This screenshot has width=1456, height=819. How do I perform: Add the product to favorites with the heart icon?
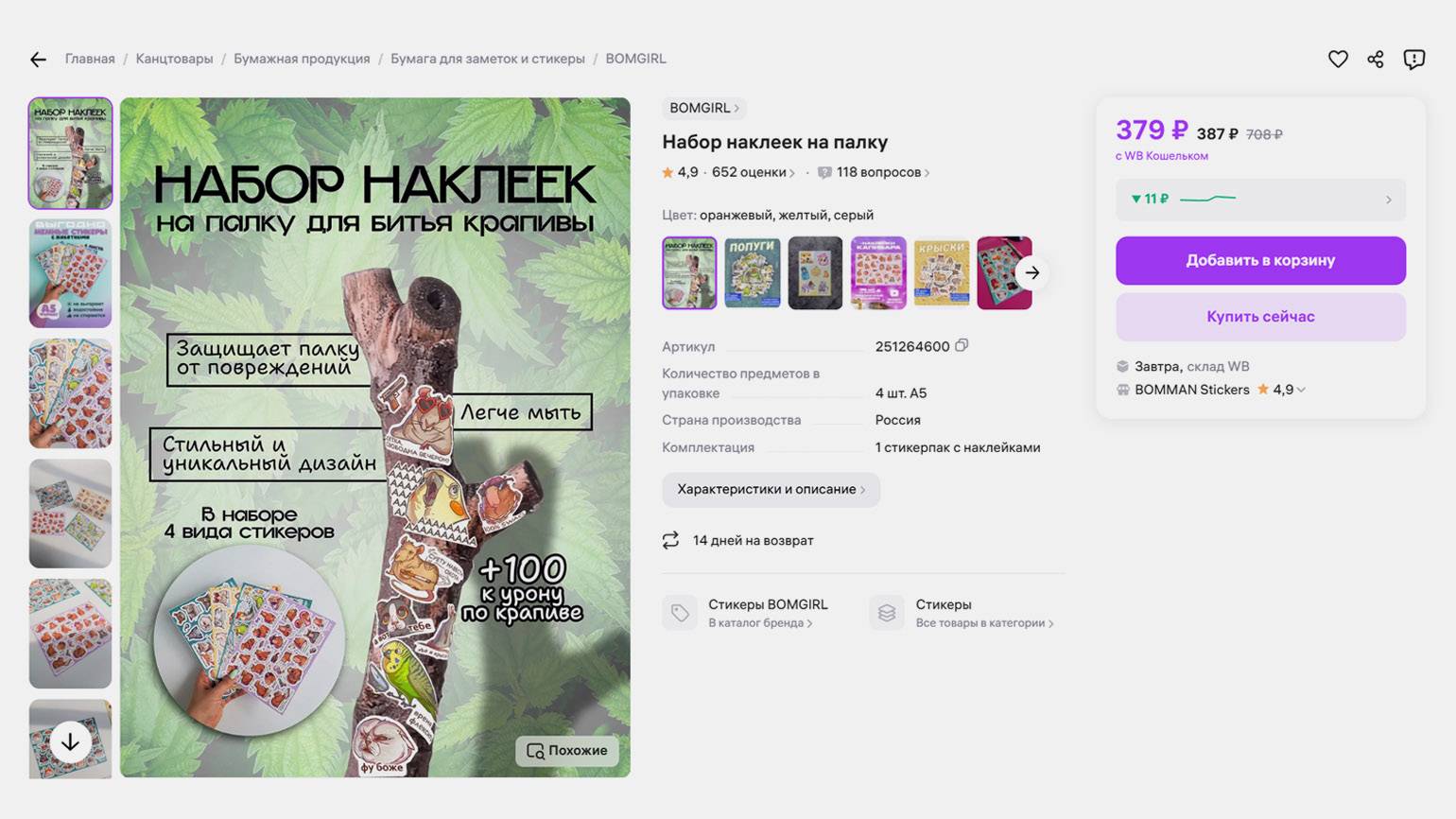tap(1338, 59)
